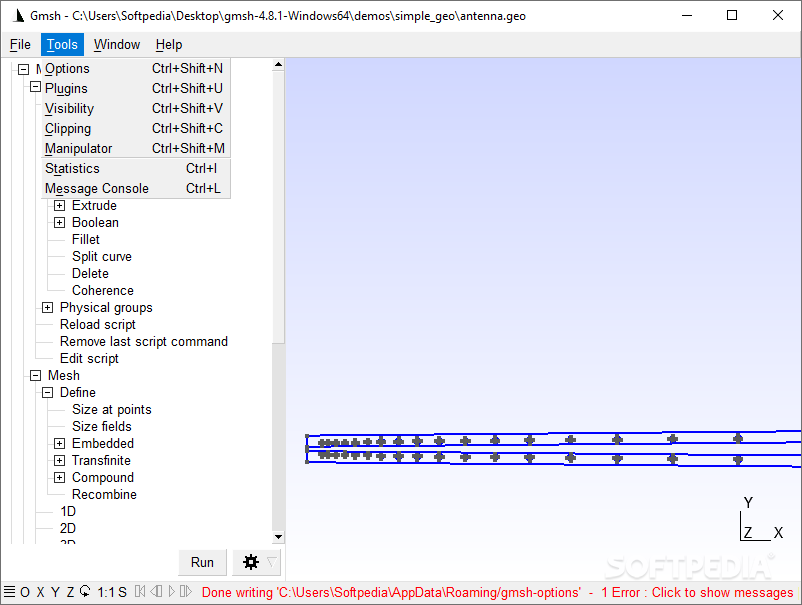802x605 pixels.
Task: Select Fillet in the tree
Action: tap(85, 239)
